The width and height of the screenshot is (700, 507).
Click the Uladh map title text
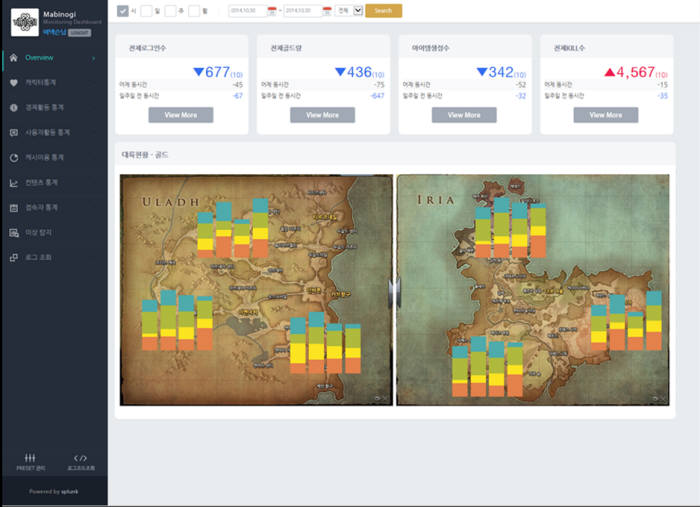tap(171, 202)
